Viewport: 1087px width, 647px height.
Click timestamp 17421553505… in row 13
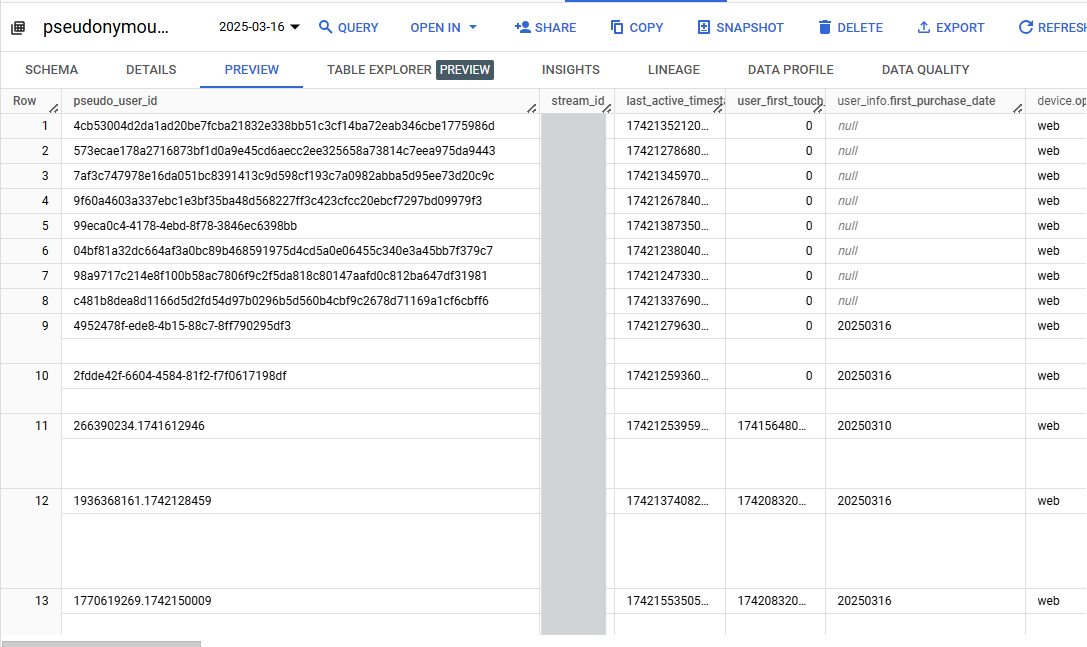click(668, 601)
